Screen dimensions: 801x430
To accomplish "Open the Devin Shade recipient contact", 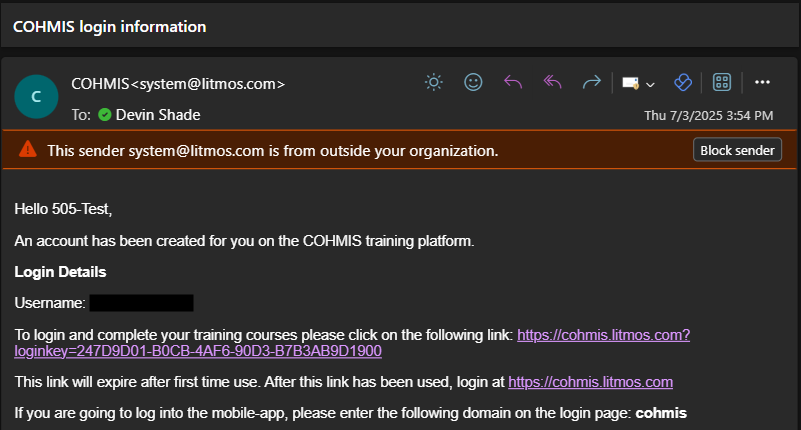I will [158, 115].
